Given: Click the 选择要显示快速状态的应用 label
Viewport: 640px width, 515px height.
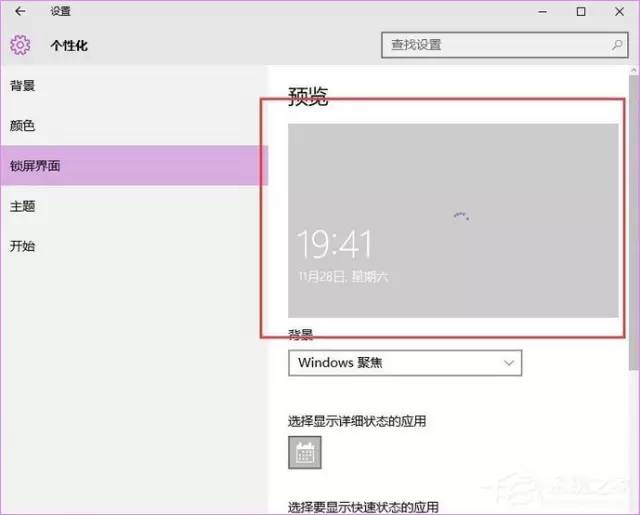Looking at the screenshot, I should coord(363,507).
